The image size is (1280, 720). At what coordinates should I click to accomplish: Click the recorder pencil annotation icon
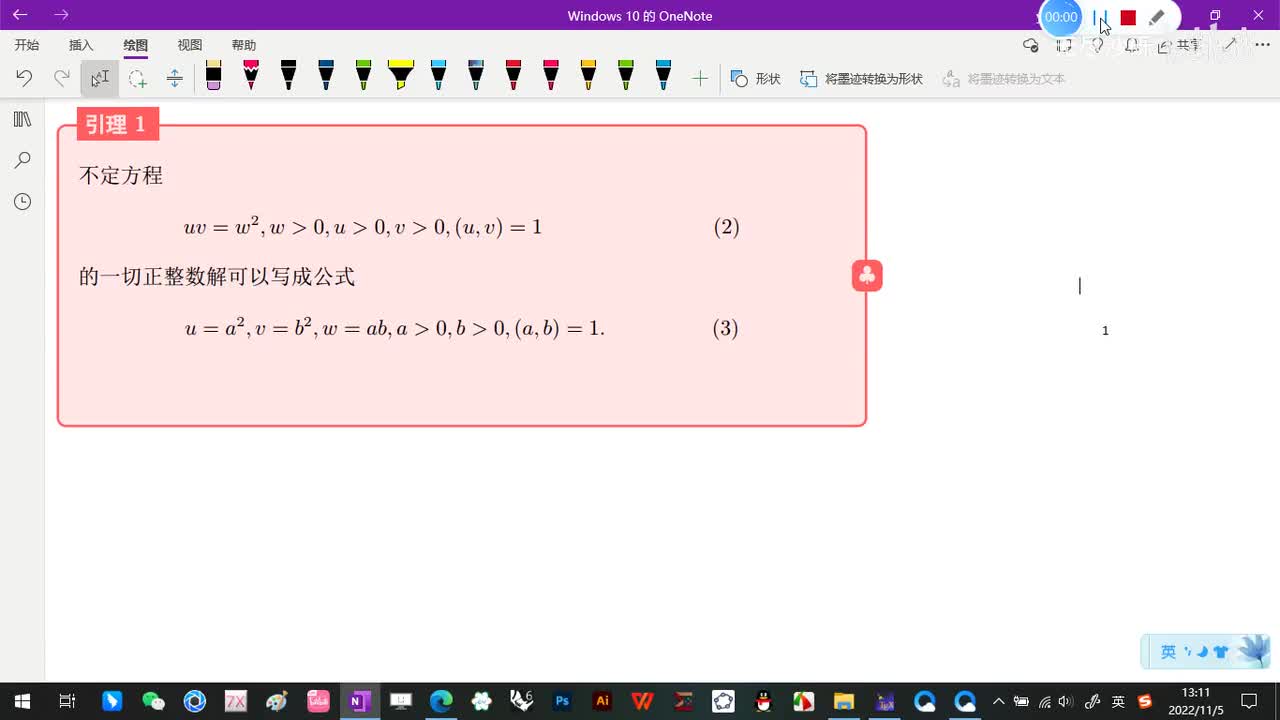pos(1157,18)
